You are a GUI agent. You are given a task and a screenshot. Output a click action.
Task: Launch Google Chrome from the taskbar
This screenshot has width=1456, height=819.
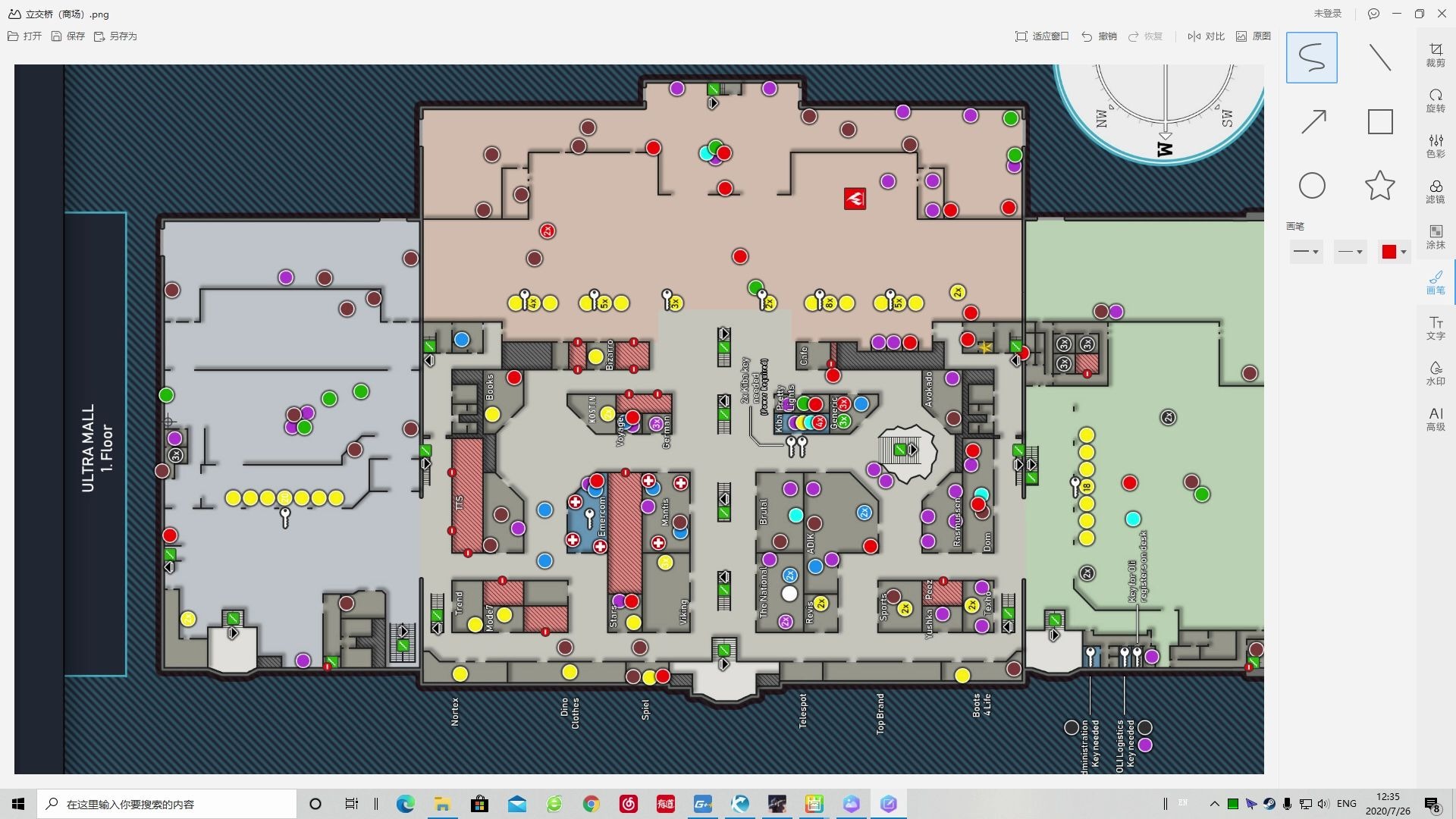point(591,804)
